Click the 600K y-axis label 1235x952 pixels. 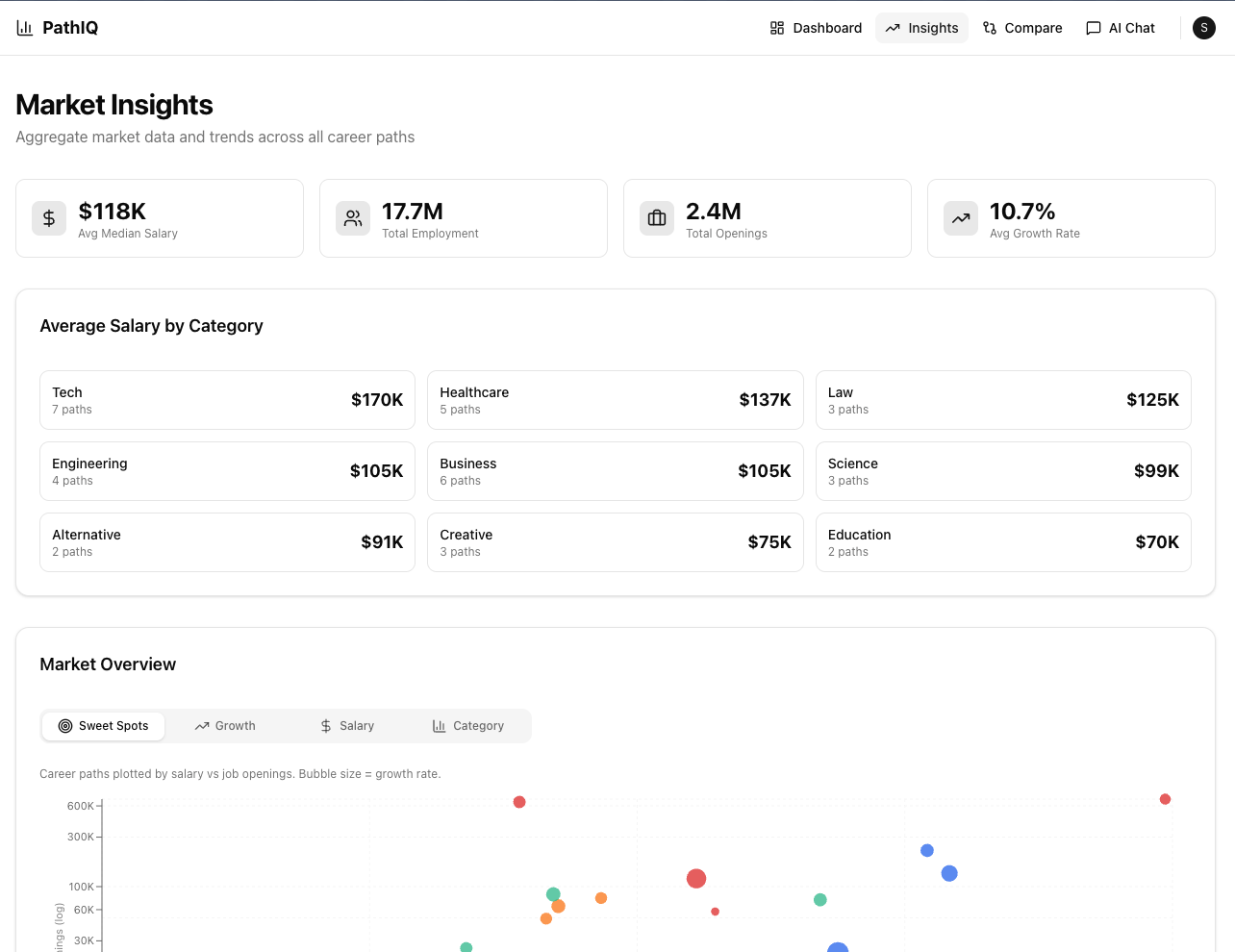point(81,806)
